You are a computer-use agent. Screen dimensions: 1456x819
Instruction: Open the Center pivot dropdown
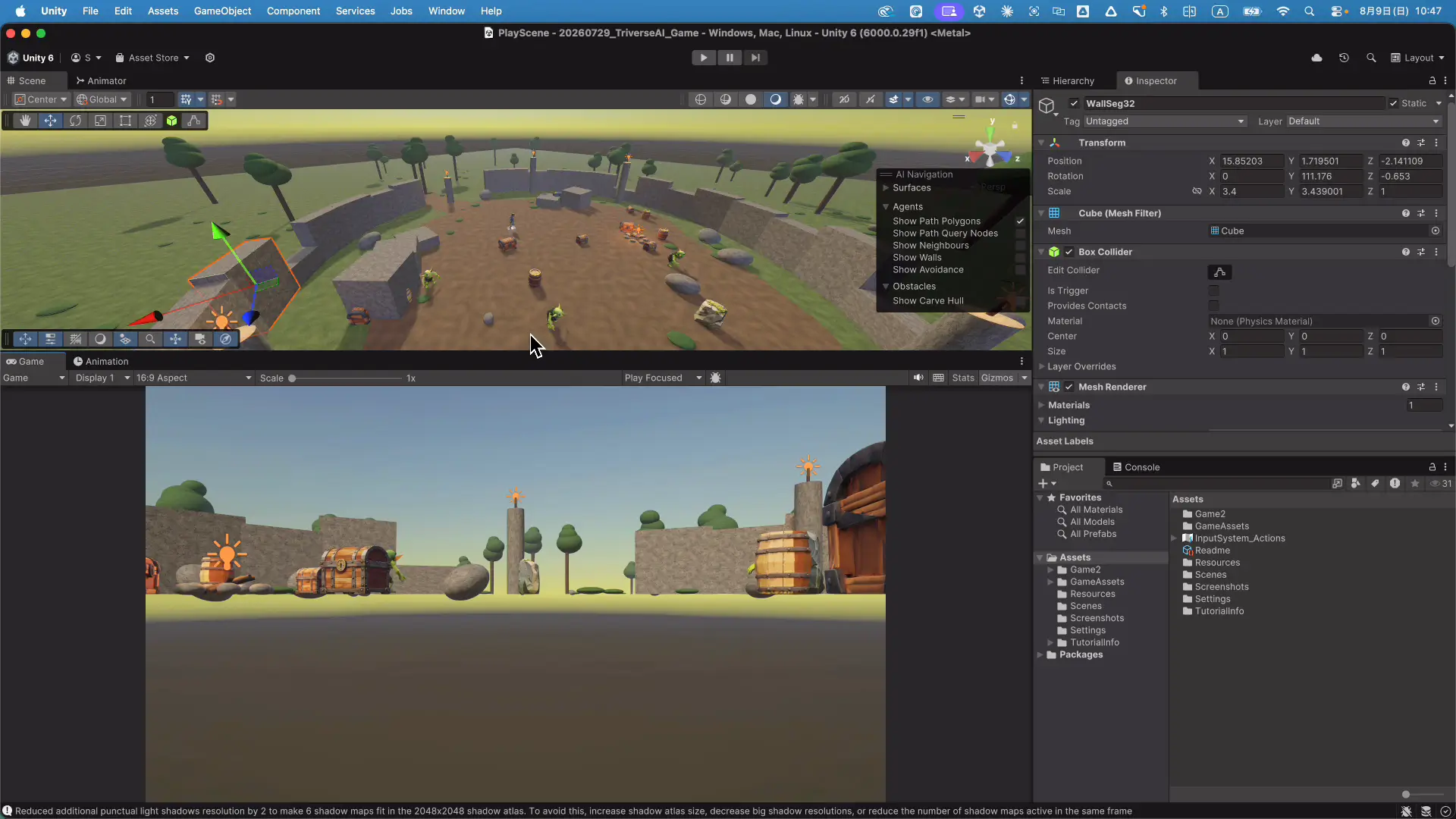pyautogui.click(x=41, y=99)
